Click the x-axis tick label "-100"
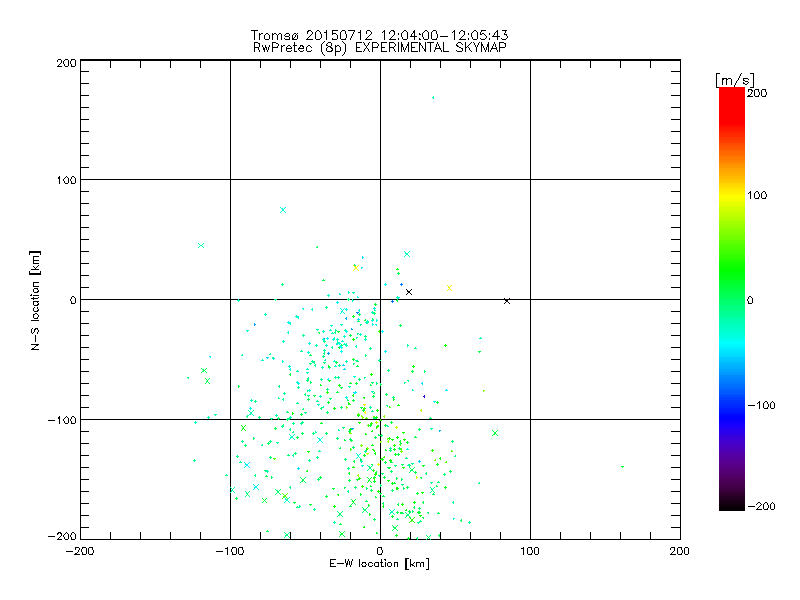800x600 pixels. point(230,552)
